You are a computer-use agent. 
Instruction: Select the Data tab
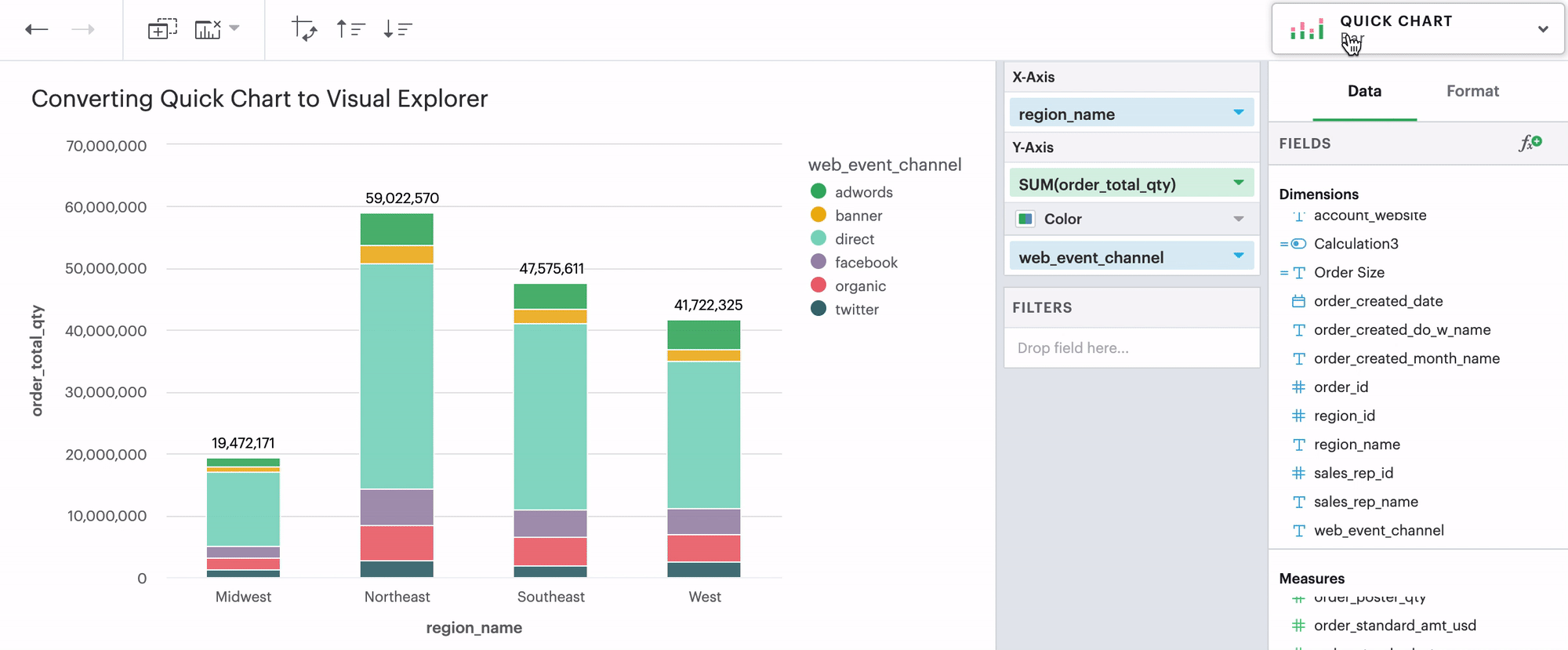[1364, 91]
